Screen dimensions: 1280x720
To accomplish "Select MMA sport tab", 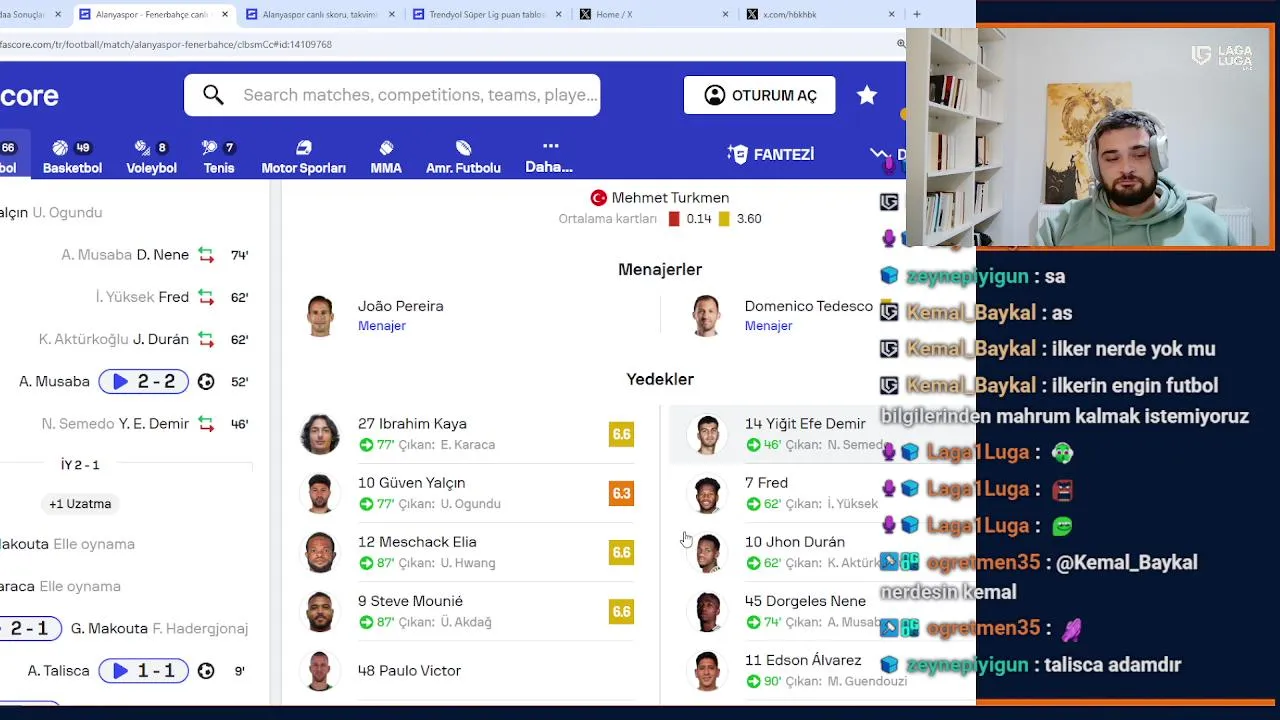I will [x=386, y=157].
